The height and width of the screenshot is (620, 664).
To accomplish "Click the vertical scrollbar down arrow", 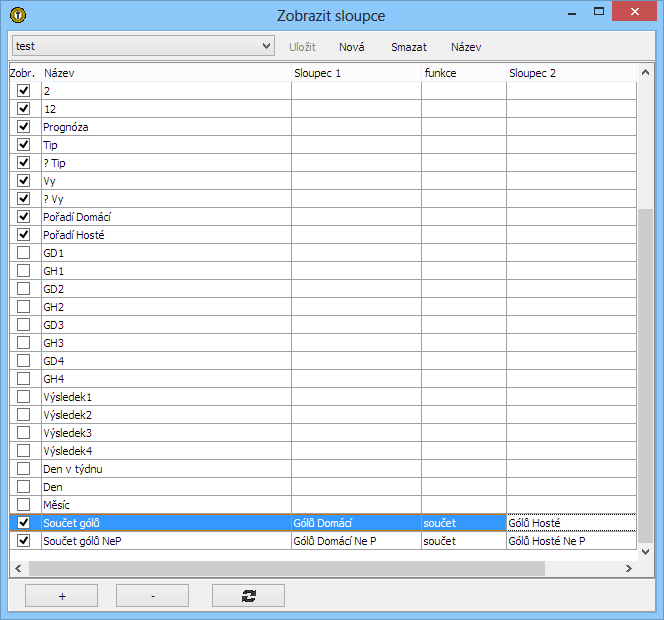I will coord(645,551).
